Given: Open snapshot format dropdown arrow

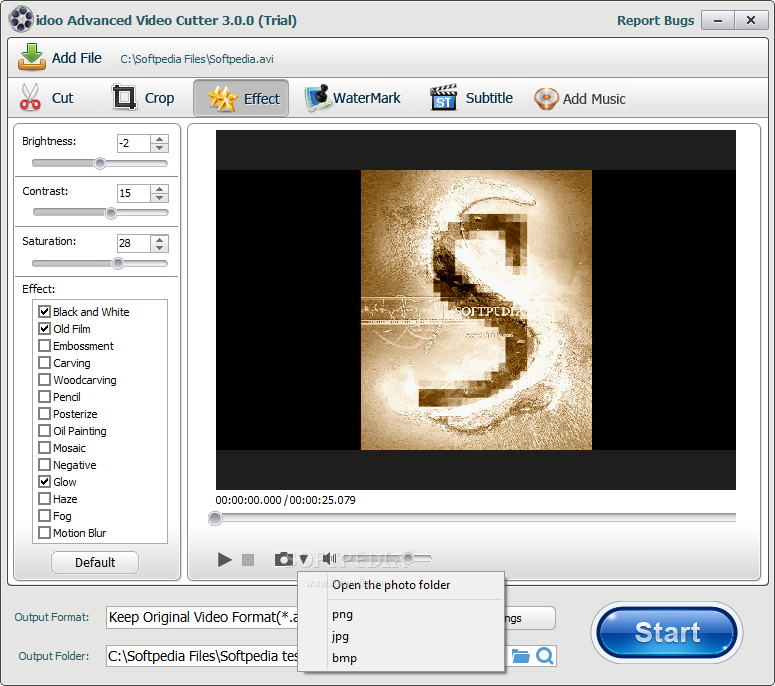Looking at the screenshot, I should coord(303,559).
